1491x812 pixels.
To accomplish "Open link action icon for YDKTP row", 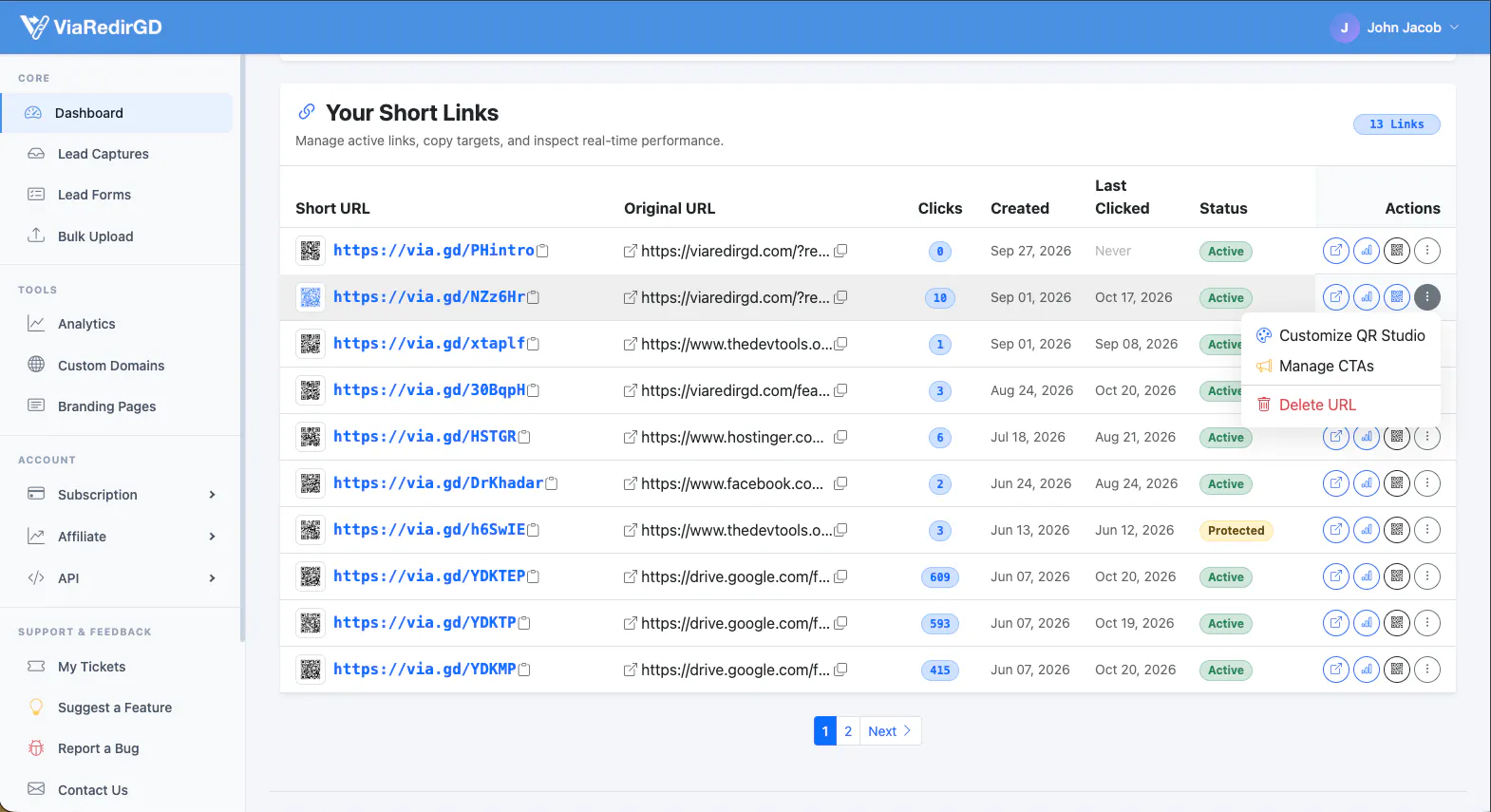I will (x=1336, y=623).
